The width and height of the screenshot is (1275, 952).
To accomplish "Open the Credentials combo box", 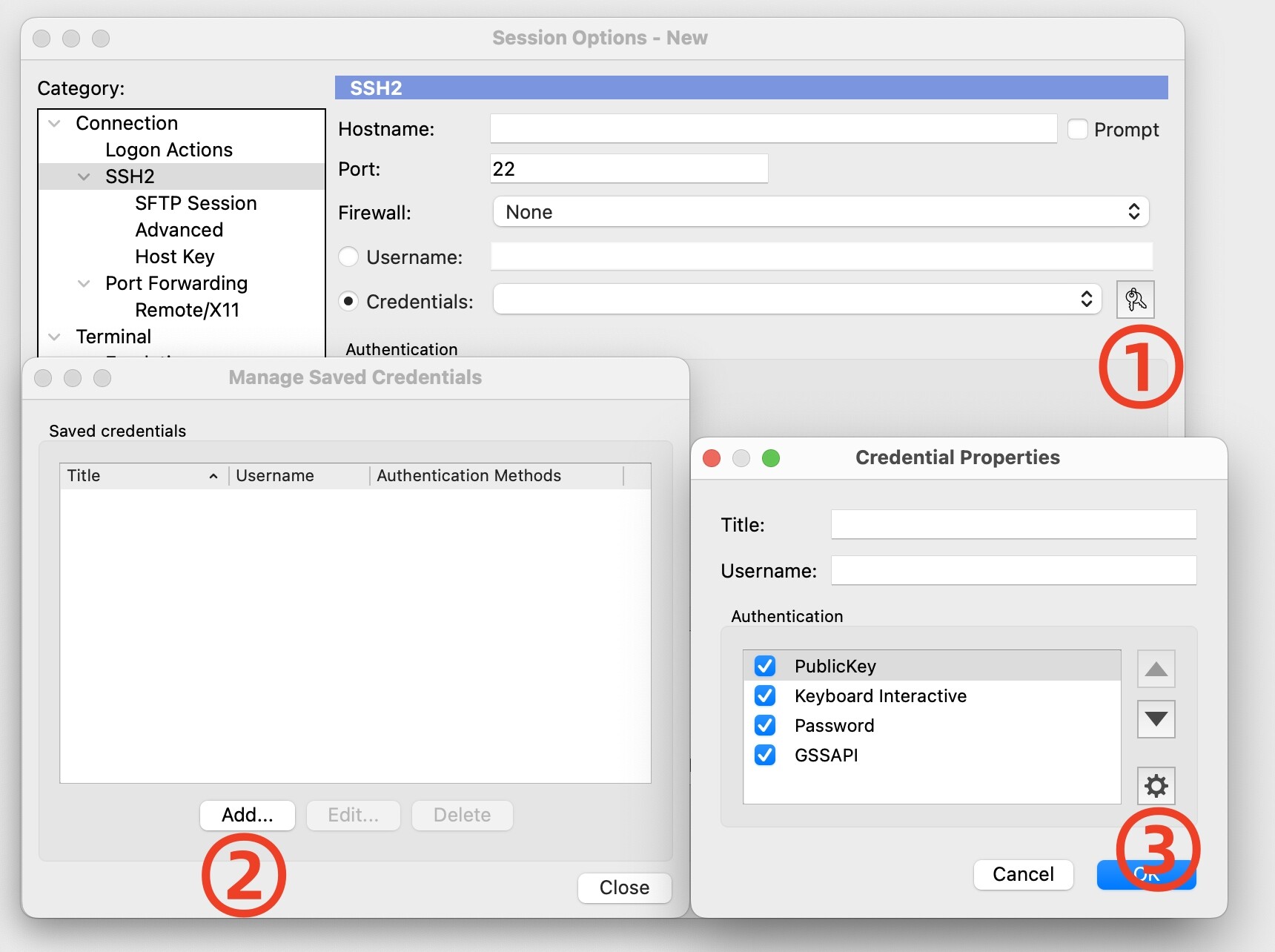I will point(797,300).
